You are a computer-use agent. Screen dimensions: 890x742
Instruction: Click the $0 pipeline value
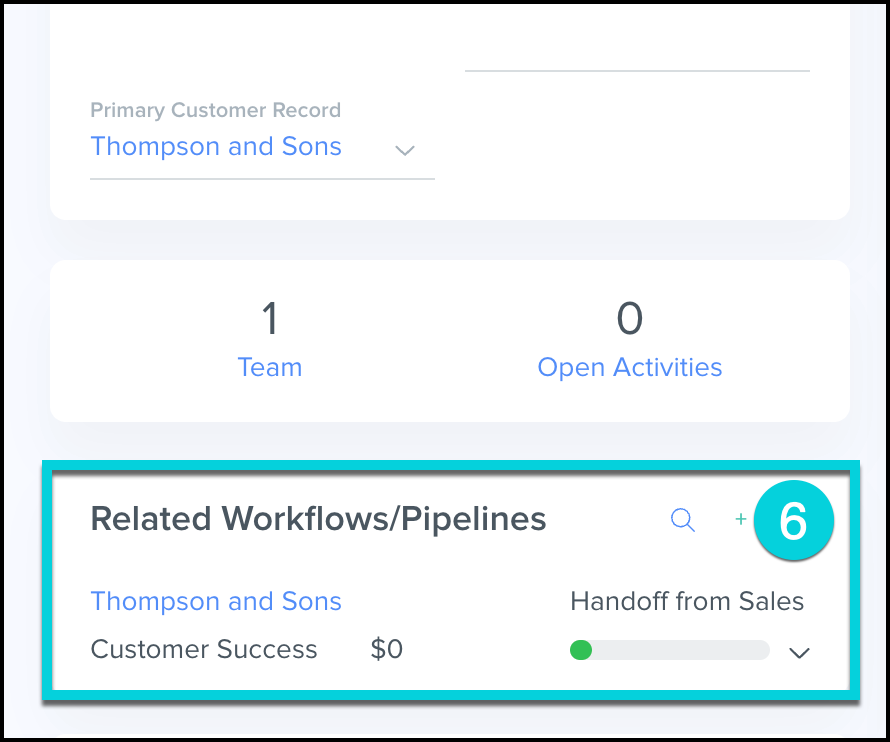pos(387,649)
